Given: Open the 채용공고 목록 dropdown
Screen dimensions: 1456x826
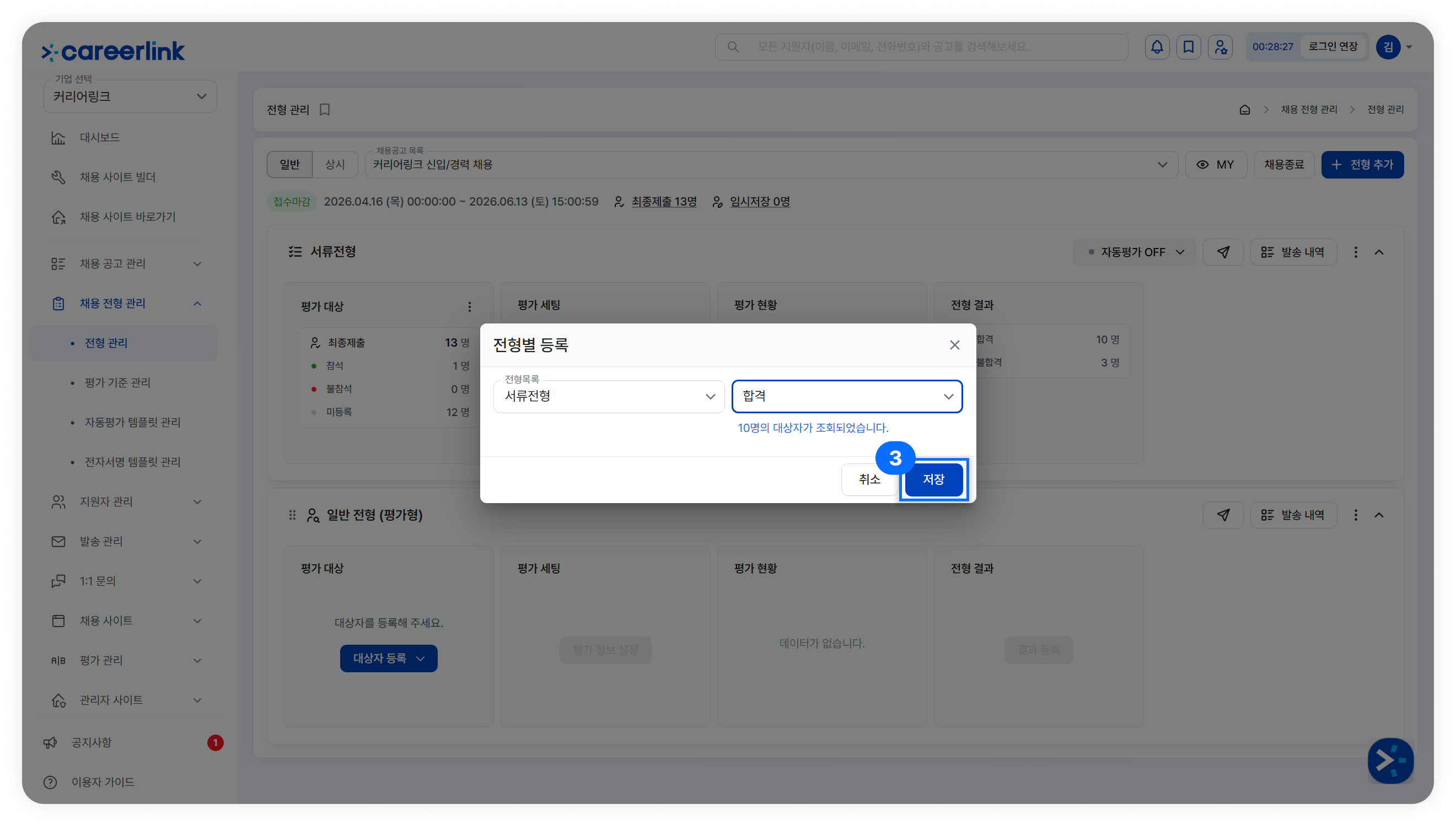Looking at the screenshot, I should point(771,165).
